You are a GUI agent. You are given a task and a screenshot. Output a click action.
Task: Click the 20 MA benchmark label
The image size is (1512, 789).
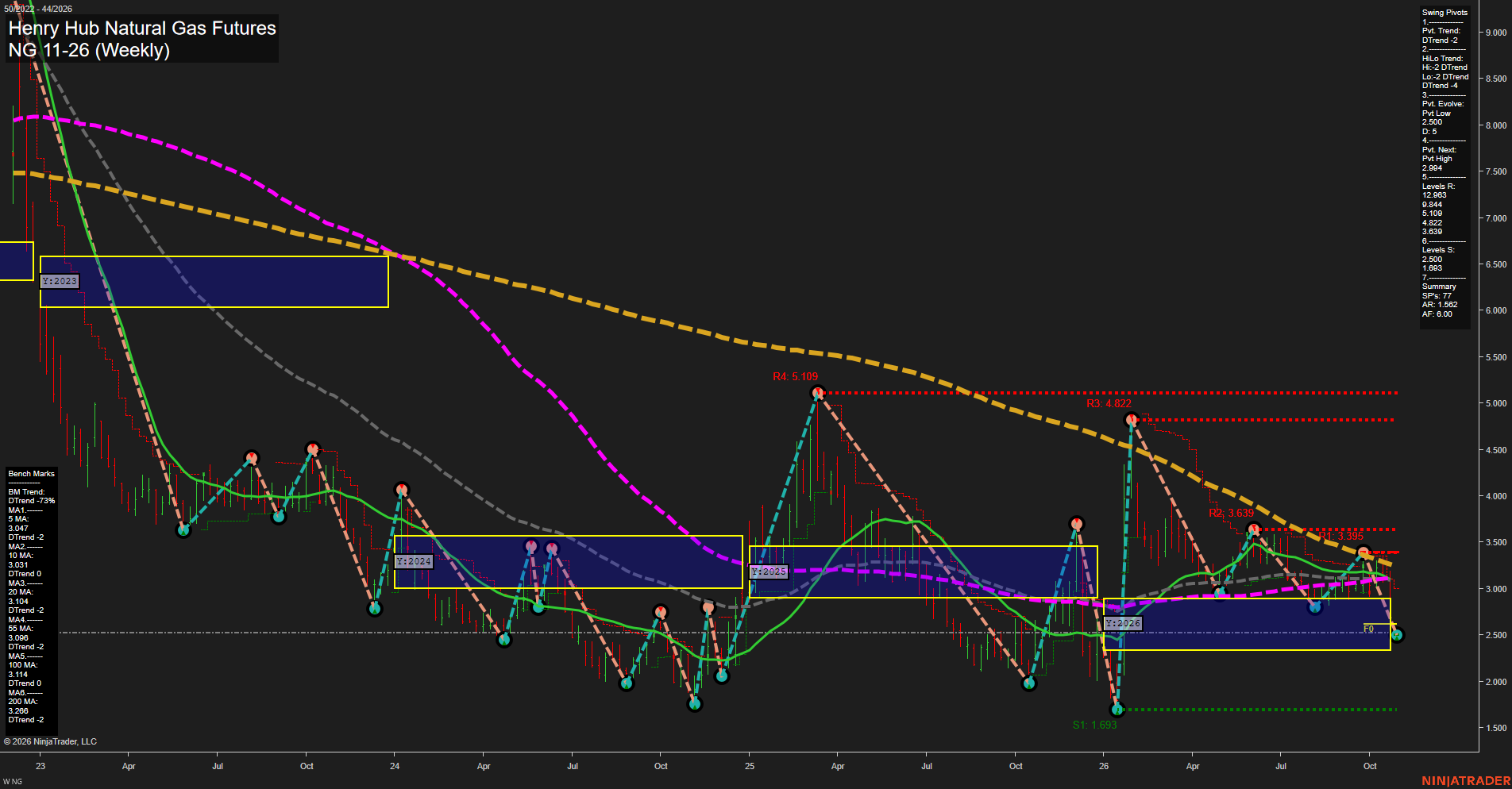[21, 592]
